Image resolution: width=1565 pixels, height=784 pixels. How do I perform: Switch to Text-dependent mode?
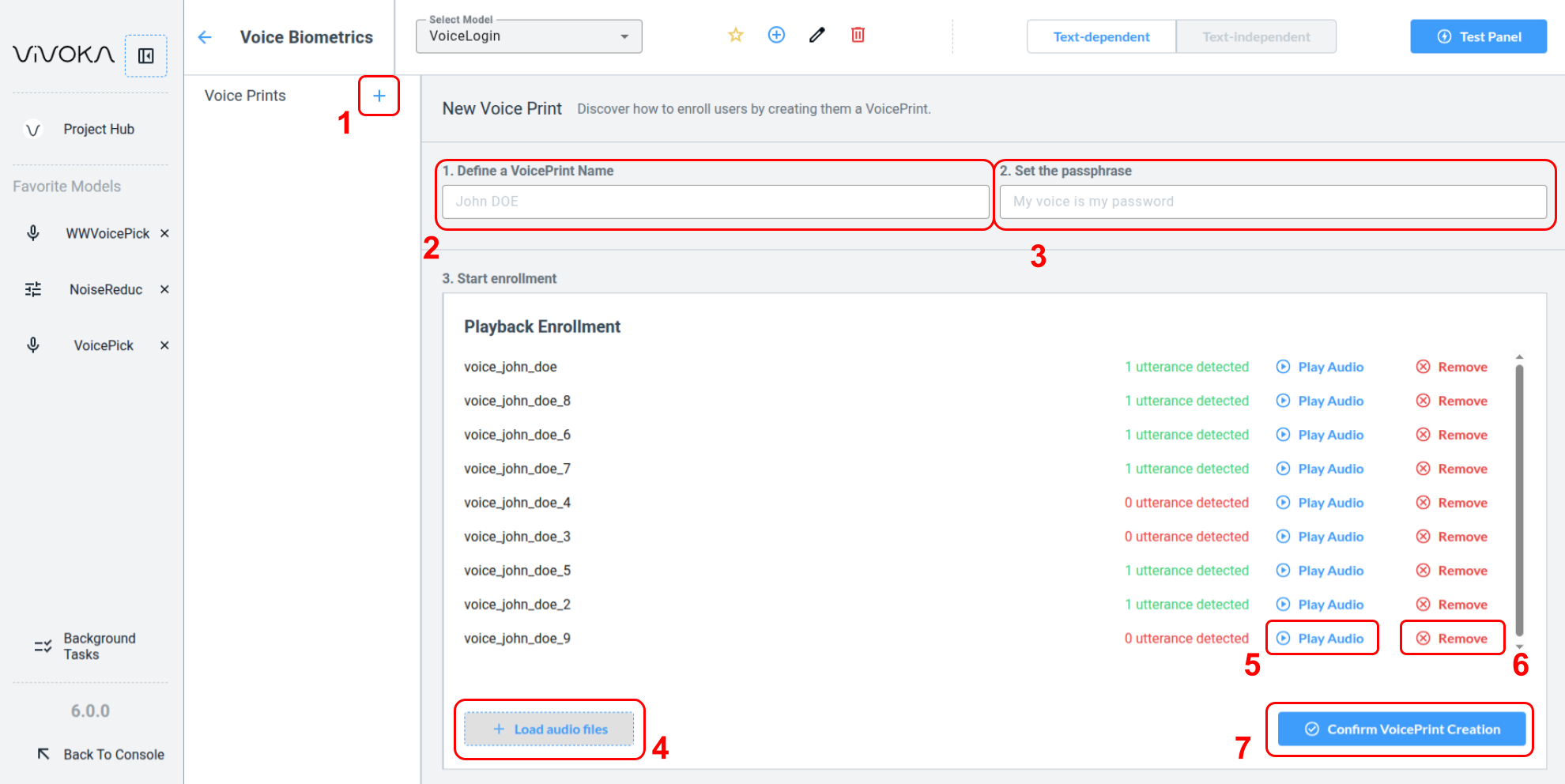coord(1101,37)
